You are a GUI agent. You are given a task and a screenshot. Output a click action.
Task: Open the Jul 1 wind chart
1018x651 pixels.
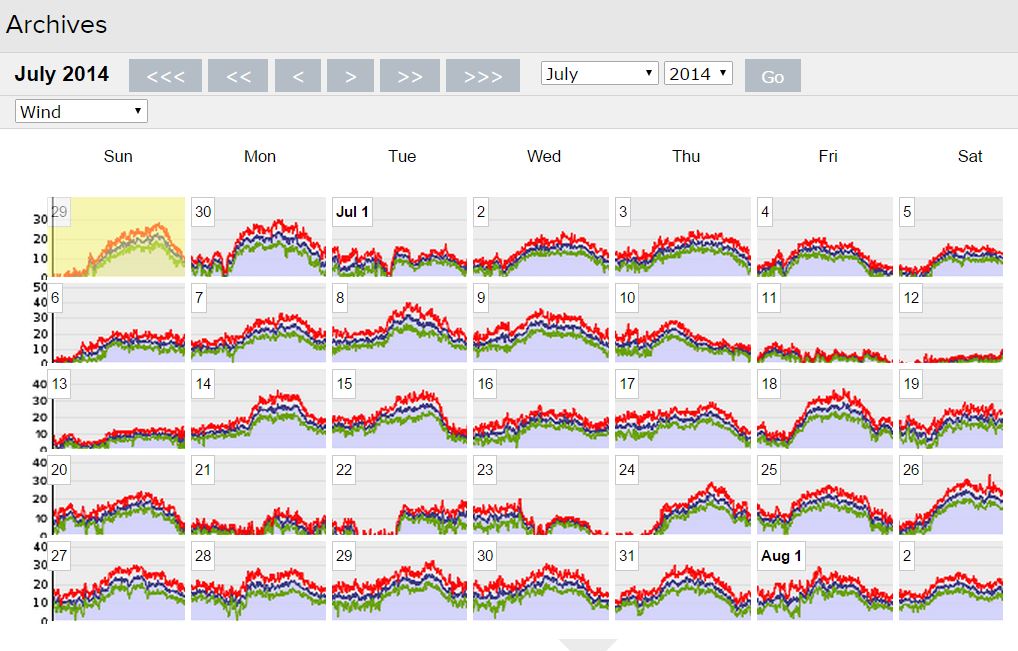[x=400, y=237]
